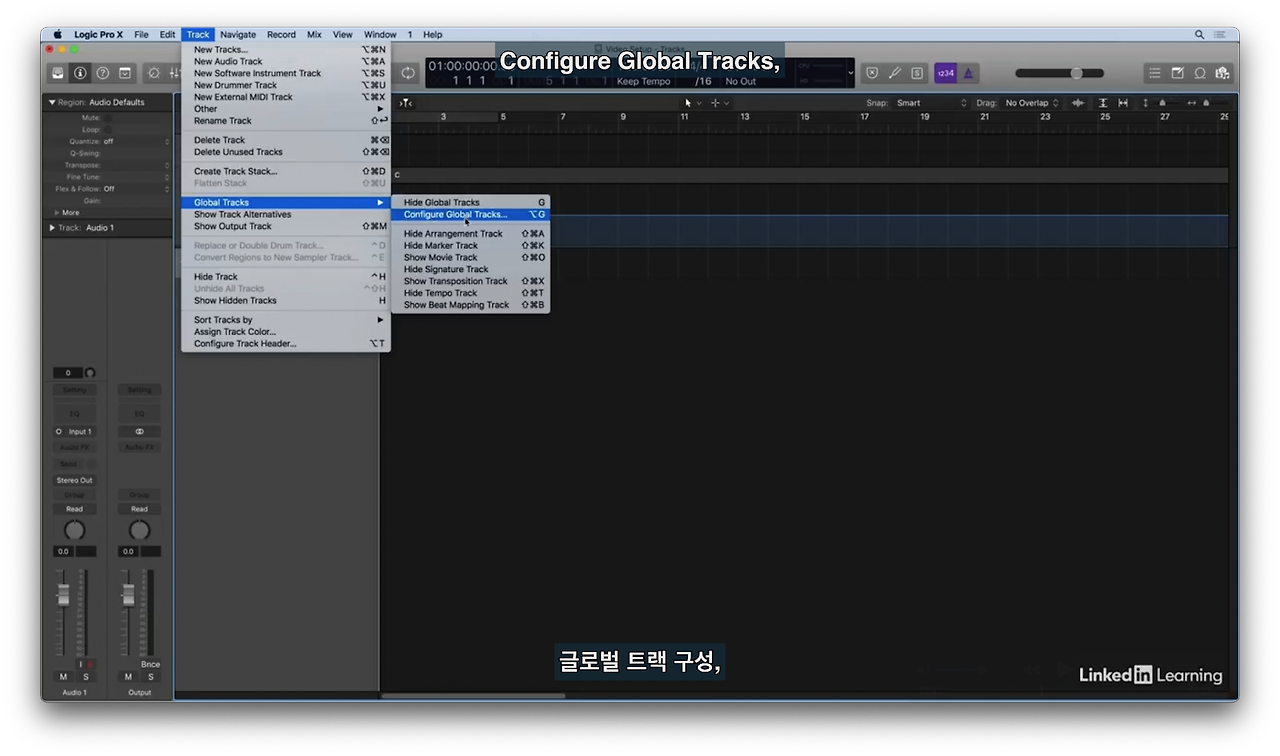The height and width of the screenshot is (756, 1280).
Task: Select Show Beat Mapping Track
Action: pos(470,305)
